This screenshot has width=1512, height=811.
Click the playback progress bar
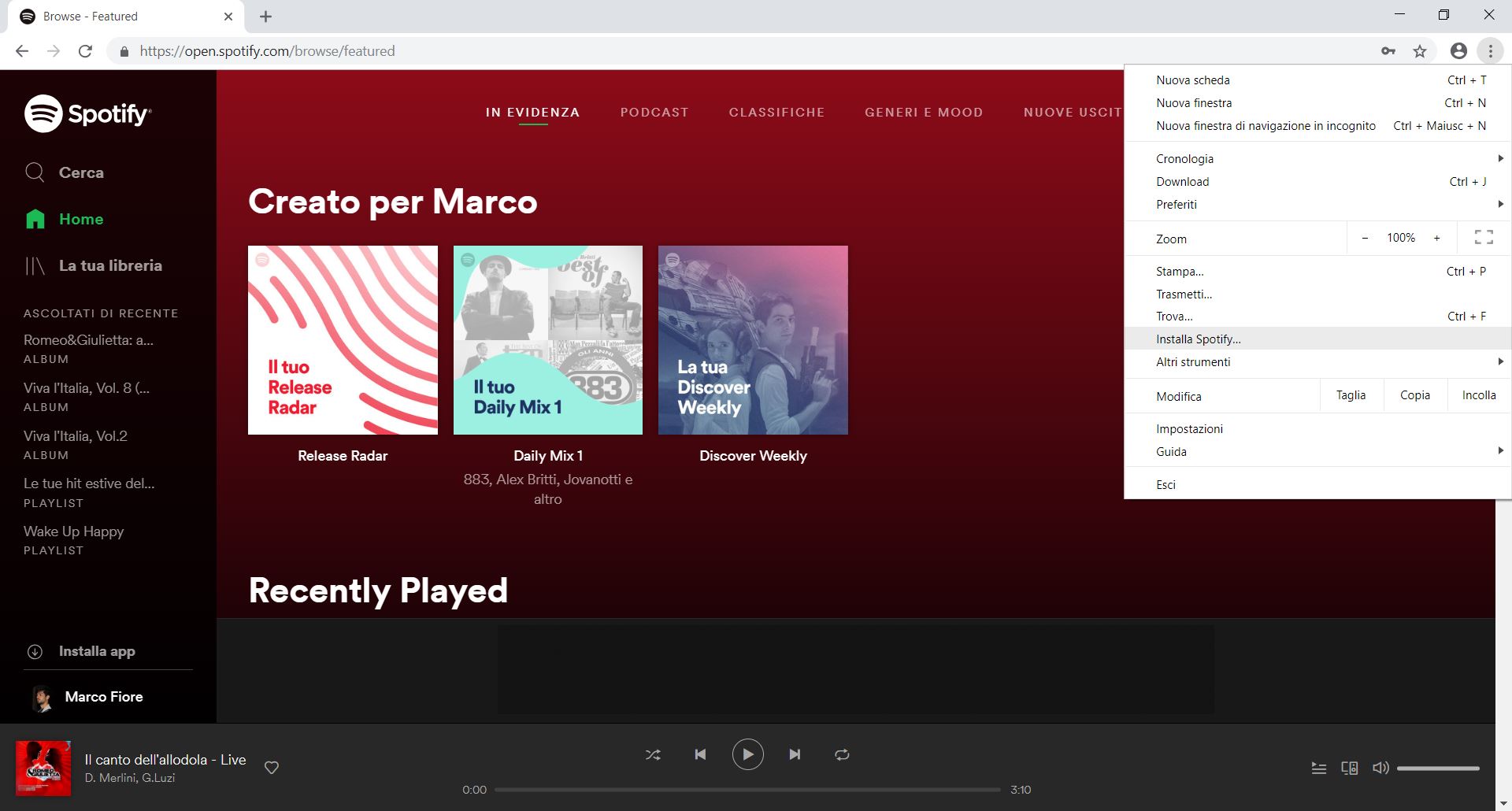tap(748, 789)
